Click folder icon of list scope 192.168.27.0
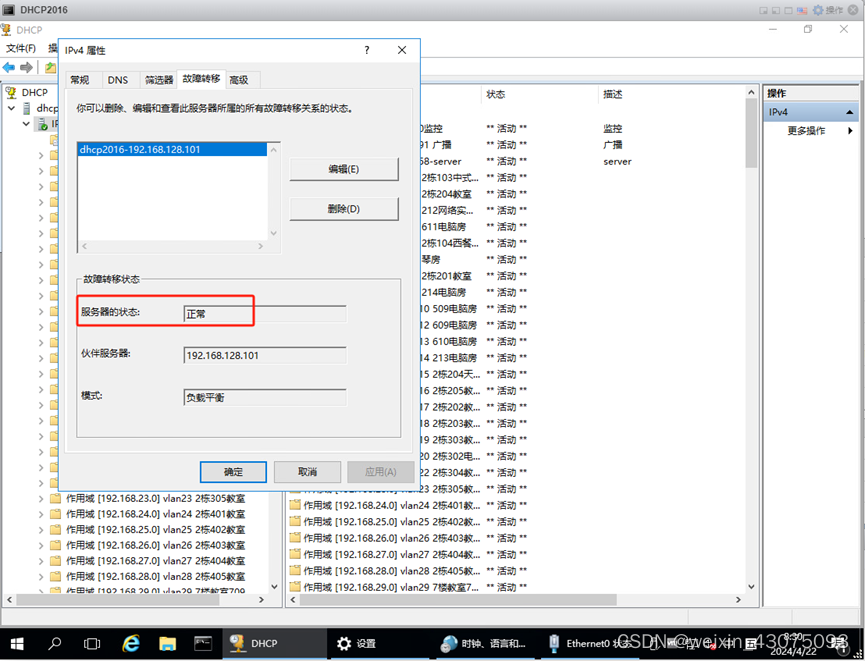 [295, 554]
